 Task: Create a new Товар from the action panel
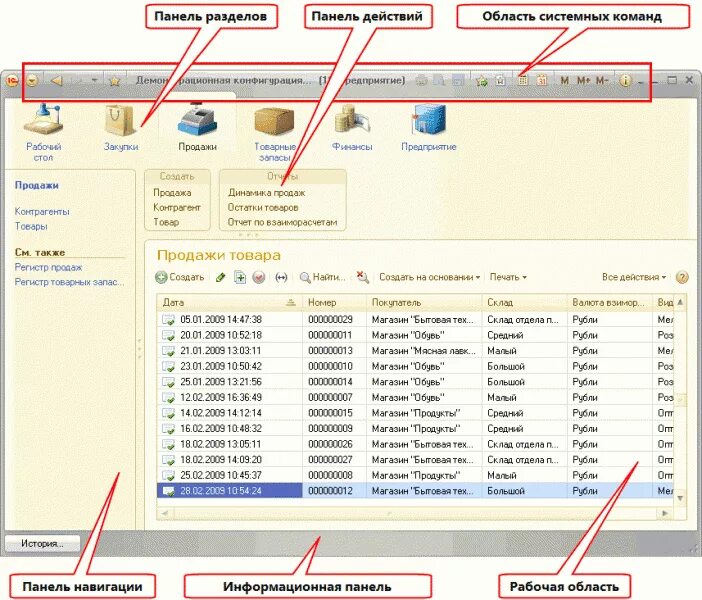pyautogui.click(x=166, y=222)
